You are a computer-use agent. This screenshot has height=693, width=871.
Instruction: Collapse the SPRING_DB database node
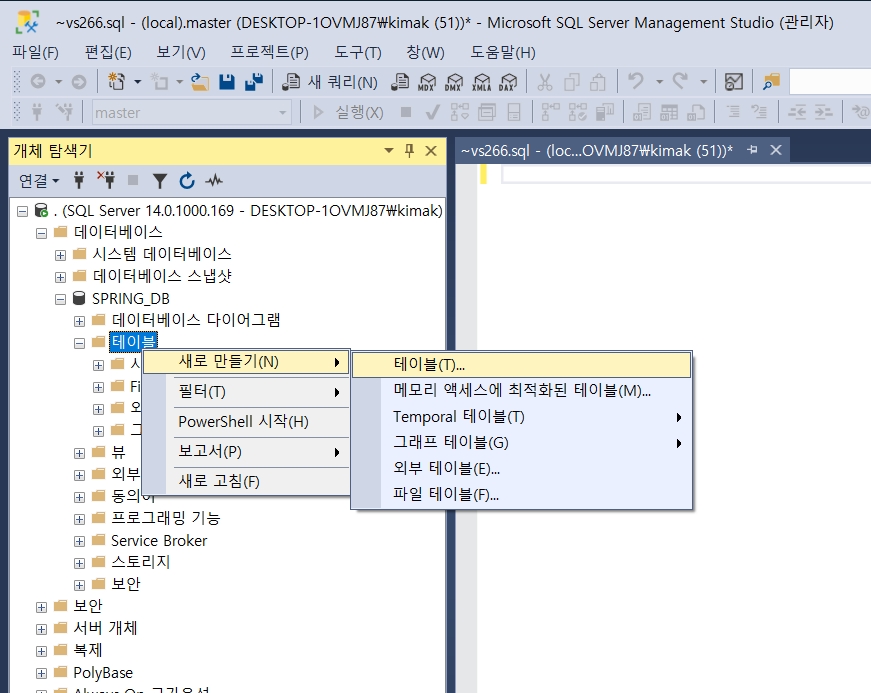[60, 299]
